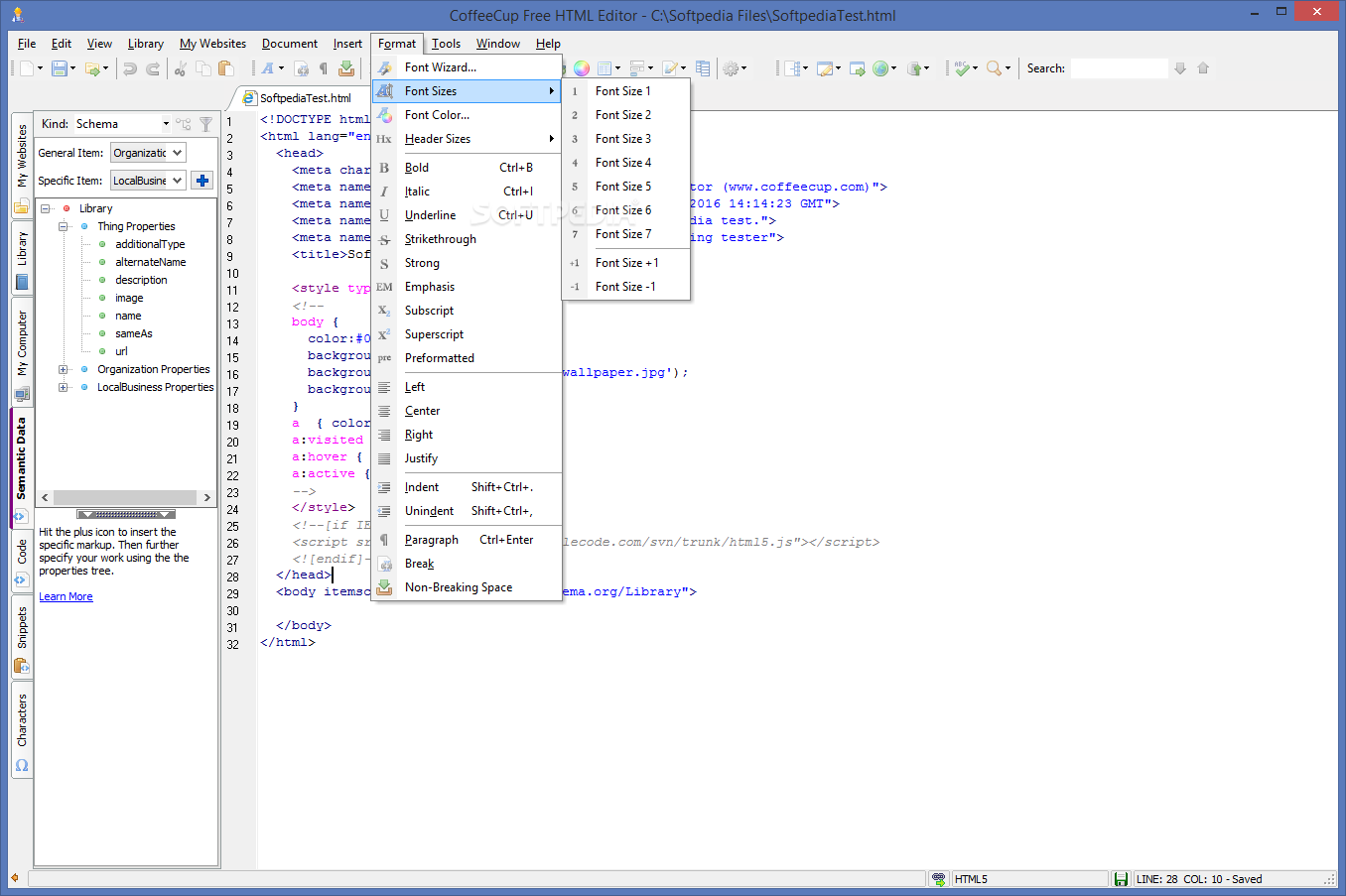1346x896 pixels.
Task: Open the My Websites side tab
Action: point(21,167)
